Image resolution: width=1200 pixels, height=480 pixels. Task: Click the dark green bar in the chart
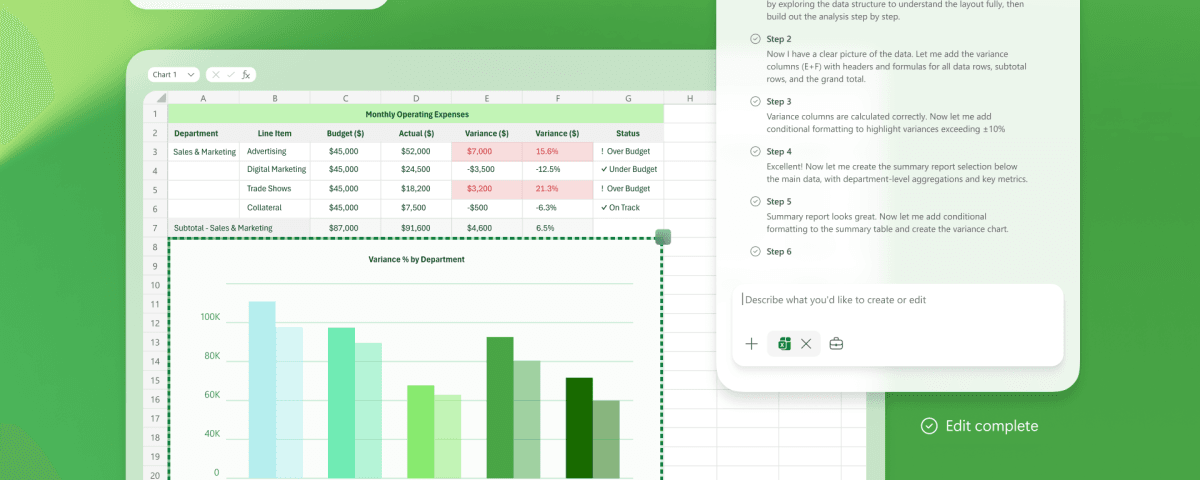(x=579, y=426)
